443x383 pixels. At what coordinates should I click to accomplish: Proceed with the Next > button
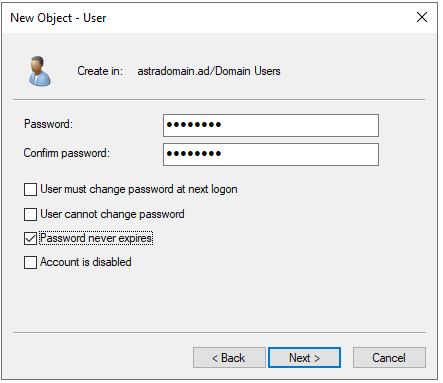304,358
